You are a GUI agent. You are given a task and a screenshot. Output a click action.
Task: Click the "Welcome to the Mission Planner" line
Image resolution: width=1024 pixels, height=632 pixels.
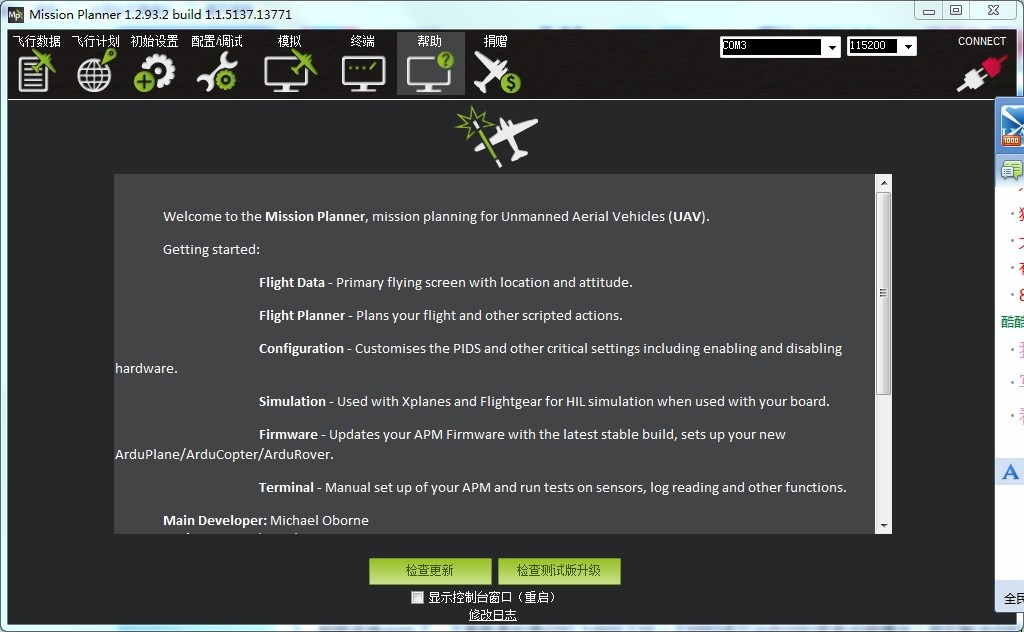pos(436,217)
